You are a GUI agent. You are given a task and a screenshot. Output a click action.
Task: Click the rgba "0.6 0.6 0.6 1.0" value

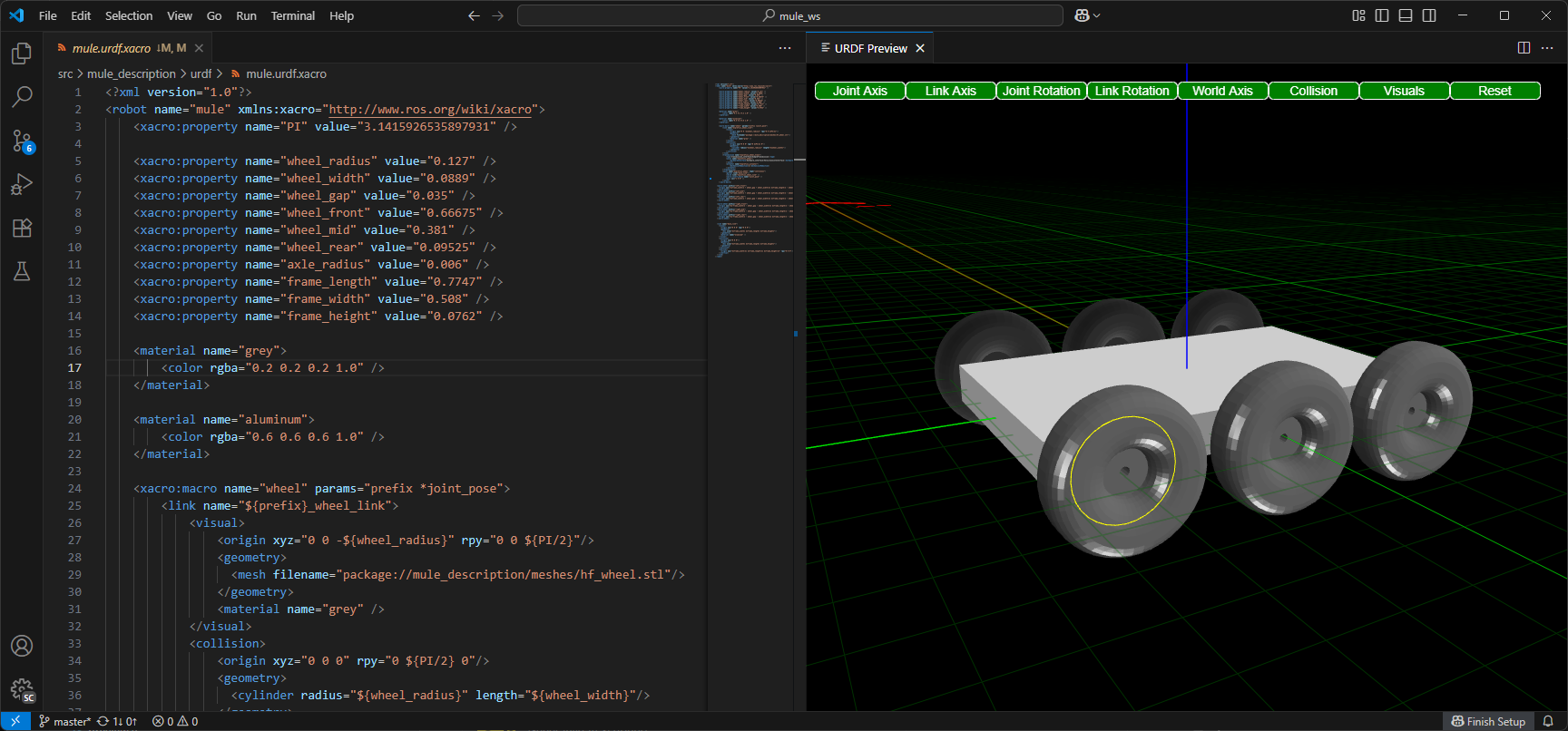click(x=307, y=436)
